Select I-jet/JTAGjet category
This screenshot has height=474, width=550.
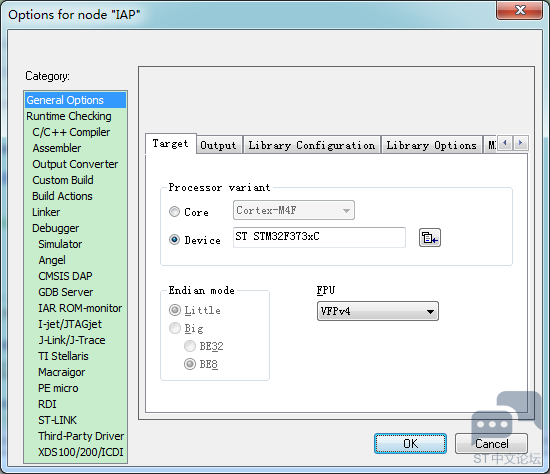(x=75, y=324)
